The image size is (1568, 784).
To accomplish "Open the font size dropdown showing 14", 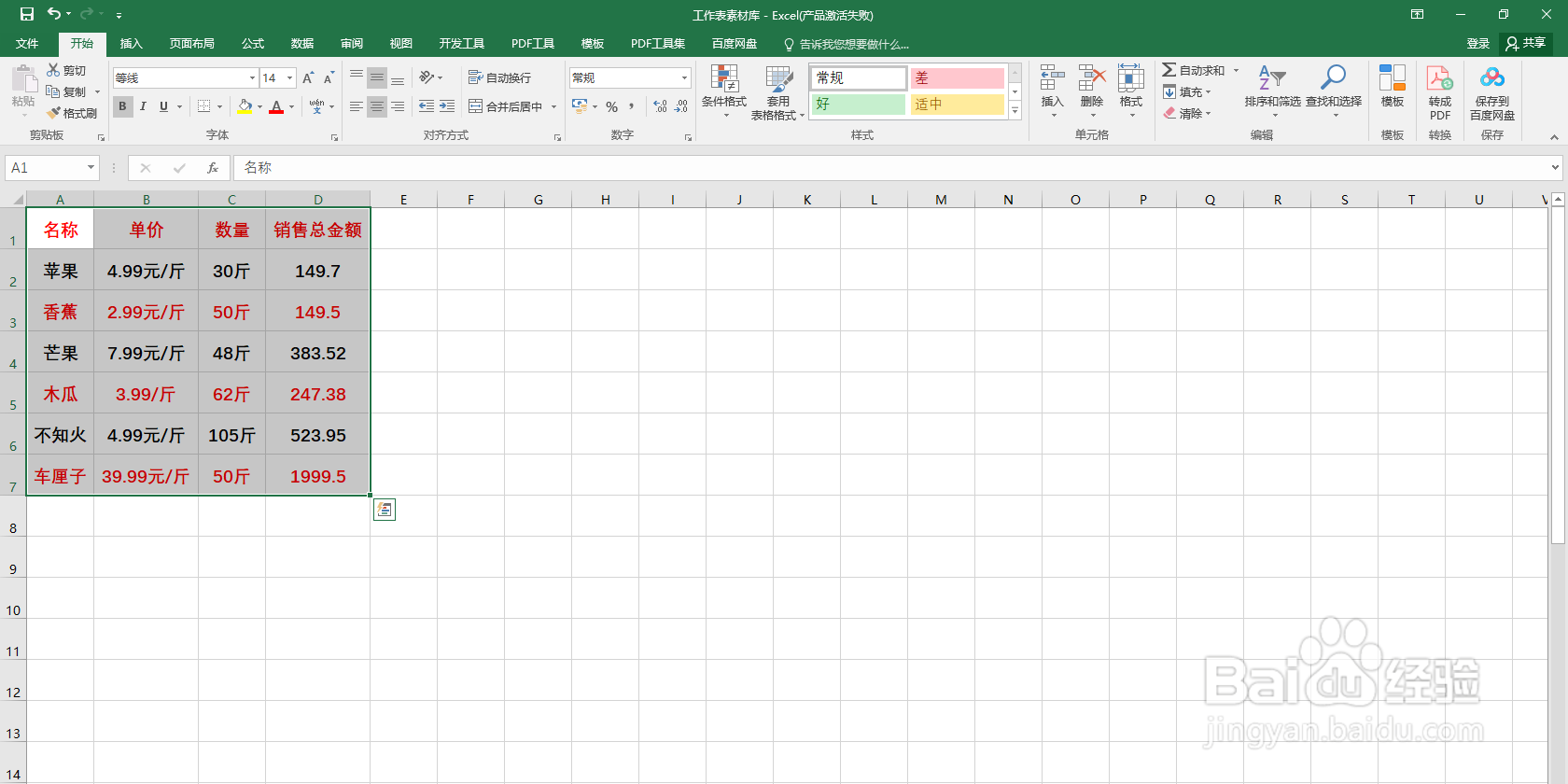I will (290, 77).
